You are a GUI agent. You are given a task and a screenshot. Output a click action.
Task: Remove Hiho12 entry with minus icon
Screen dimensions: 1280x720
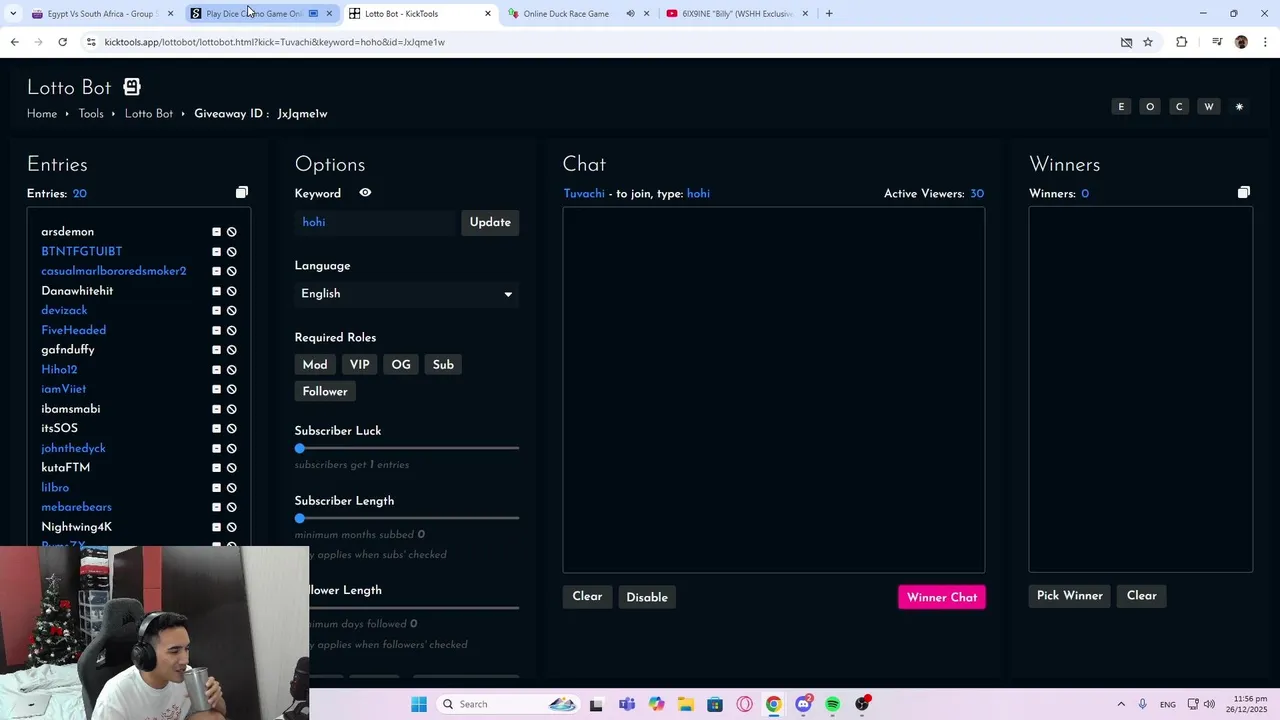click(216, 370)
